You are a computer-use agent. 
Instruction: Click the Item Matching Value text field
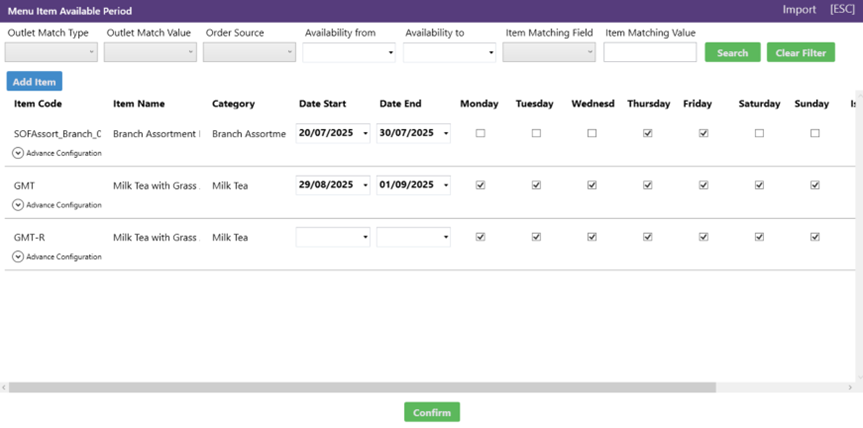click(650, 52)
